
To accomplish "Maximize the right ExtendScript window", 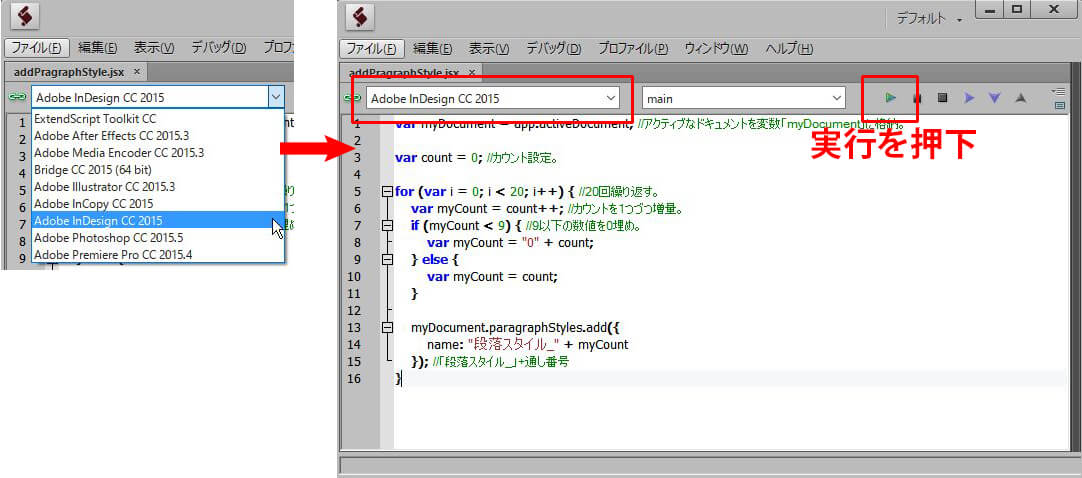I will pos(1019,9).
